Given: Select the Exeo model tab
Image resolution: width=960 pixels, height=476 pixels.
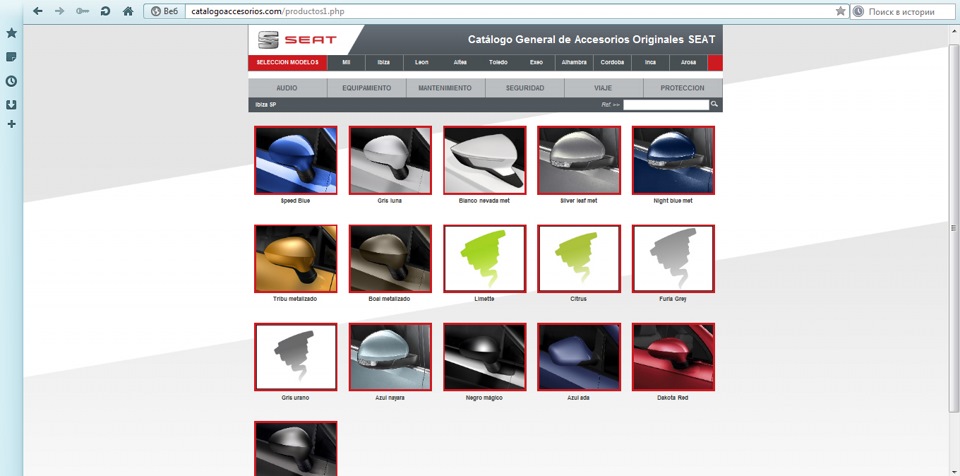Looking at the screenshot, I should 536,62.
